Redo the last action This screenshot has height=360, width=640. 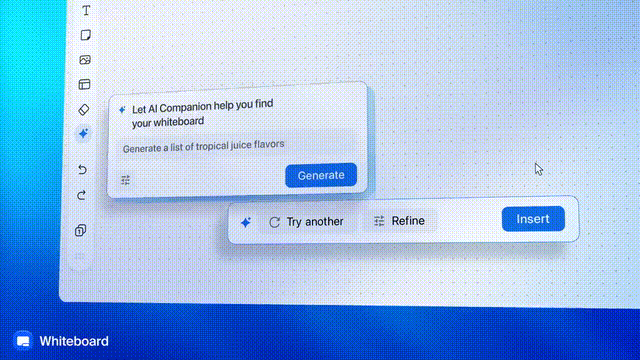tap(82, 195)
